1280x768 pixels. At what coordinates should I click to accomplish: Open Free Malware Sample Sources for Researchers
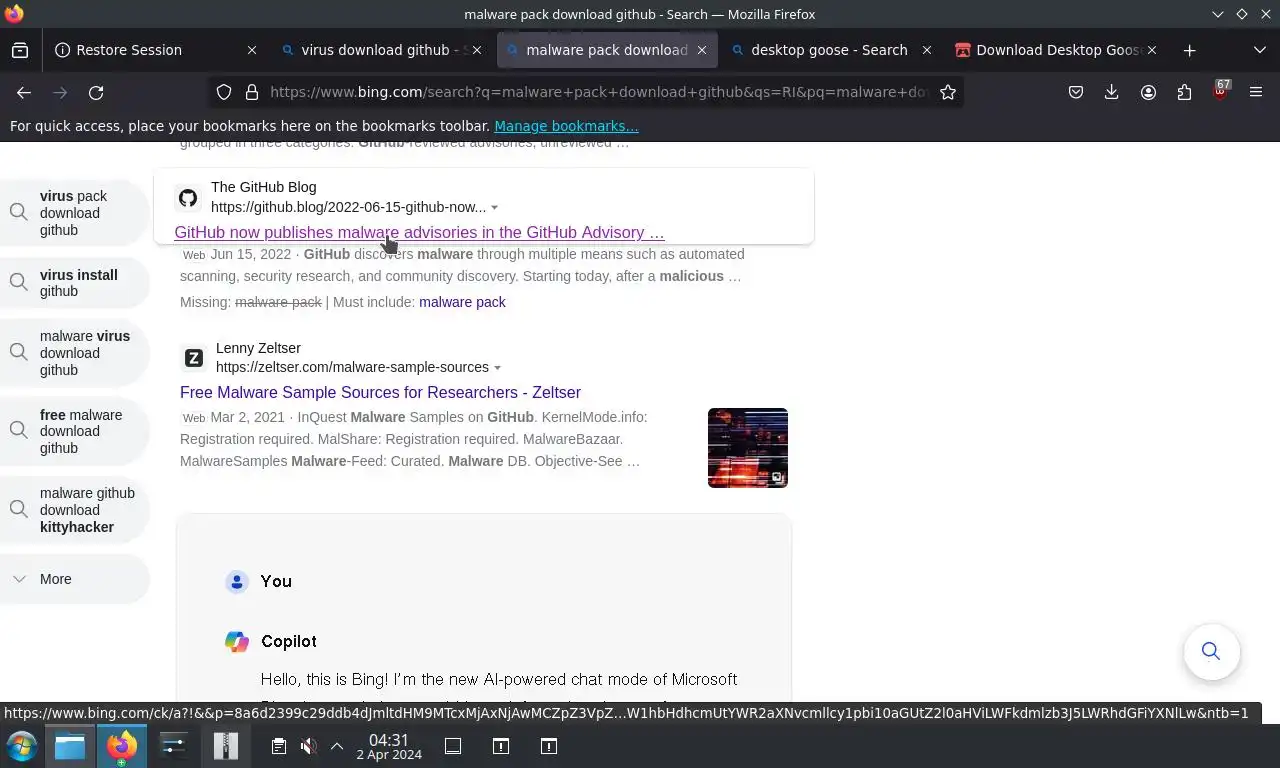[380, 392]
